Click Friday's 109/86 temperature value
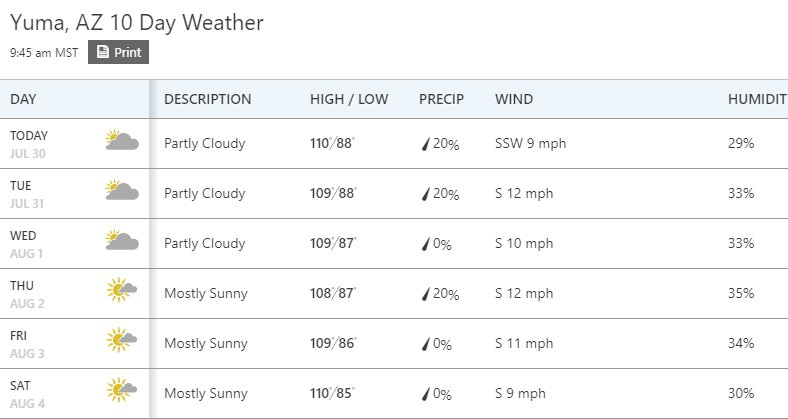 click(333, 343)
